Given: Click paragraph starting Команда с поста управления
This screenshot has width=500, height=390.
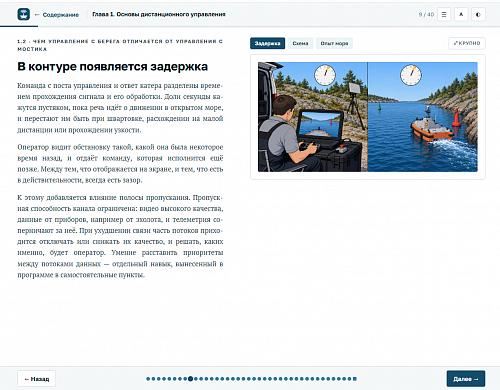Looking at the screenshot, I should point(120,108).
